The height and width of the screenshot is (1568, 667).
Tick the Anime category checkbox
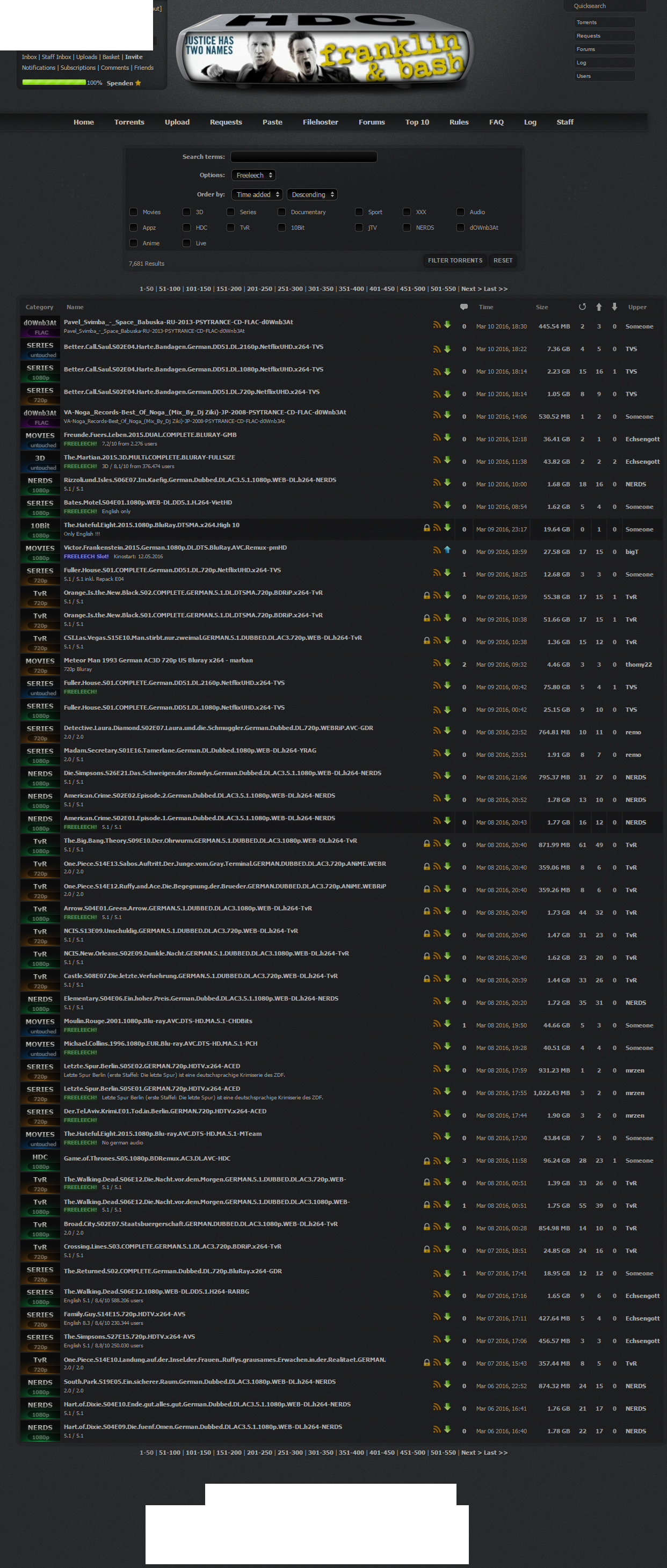tap(133, 243)
